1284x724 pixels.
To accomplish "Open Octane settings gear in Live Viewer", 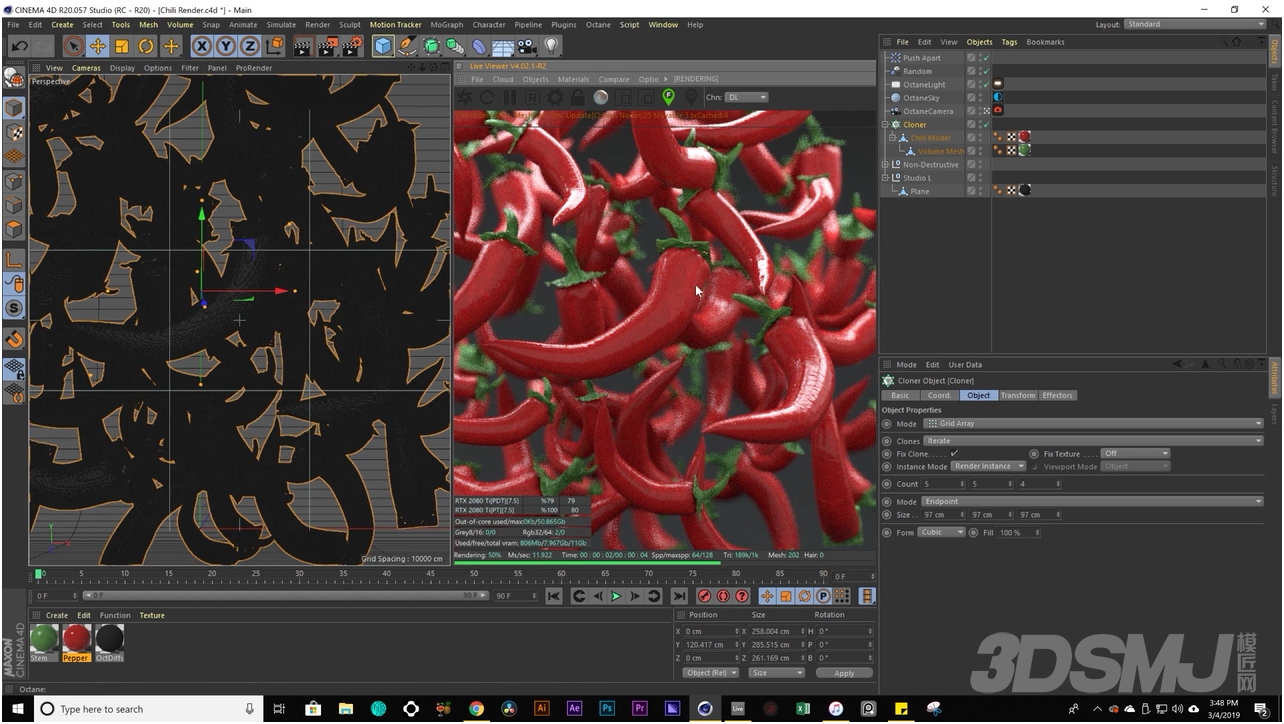I will 555,97.
